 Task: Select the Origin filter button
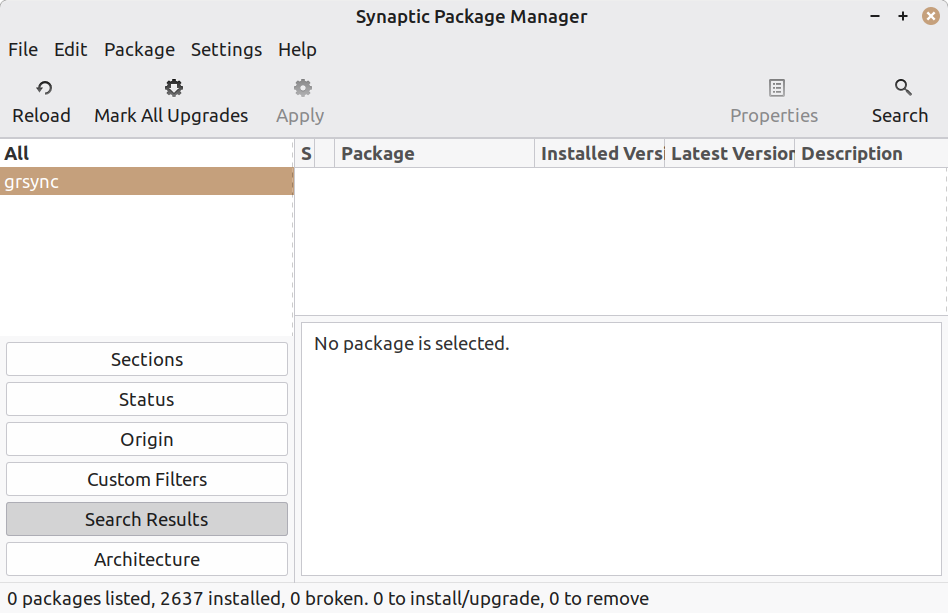(147, 439)
